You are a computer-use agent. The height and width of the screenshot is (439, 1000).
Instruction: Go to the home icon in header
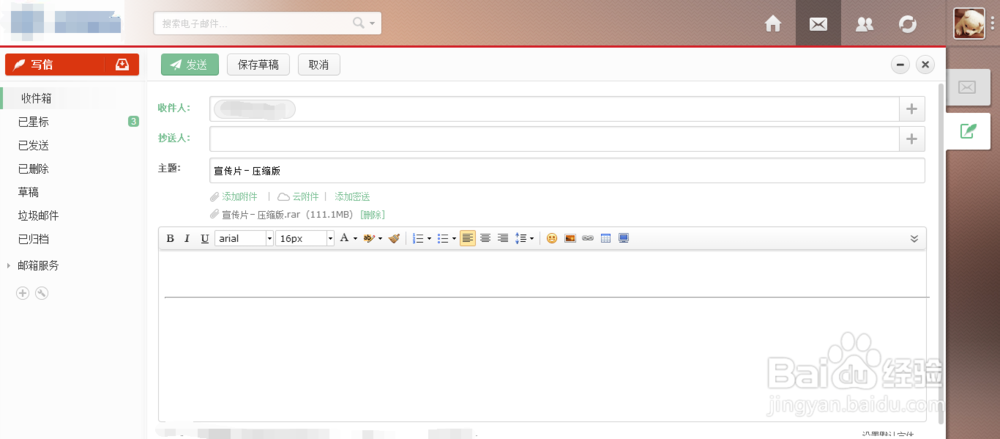point(773,24)
